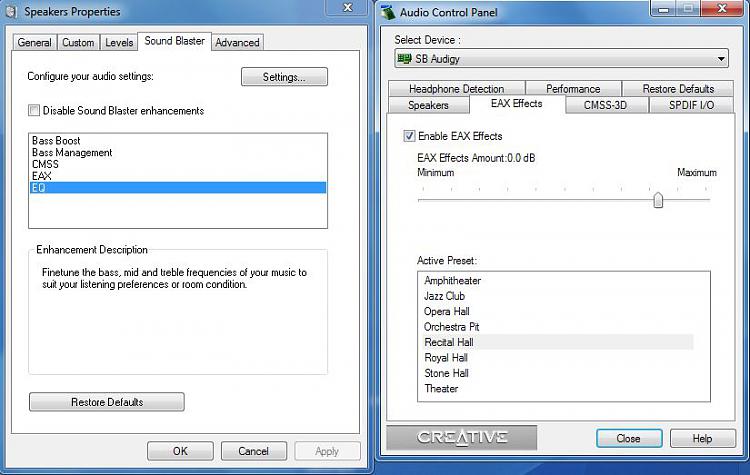The width and height of the screenshot is (750, 475).
Task: Click the Apply button
Action: pyautogui.click(x=327, y=451)
